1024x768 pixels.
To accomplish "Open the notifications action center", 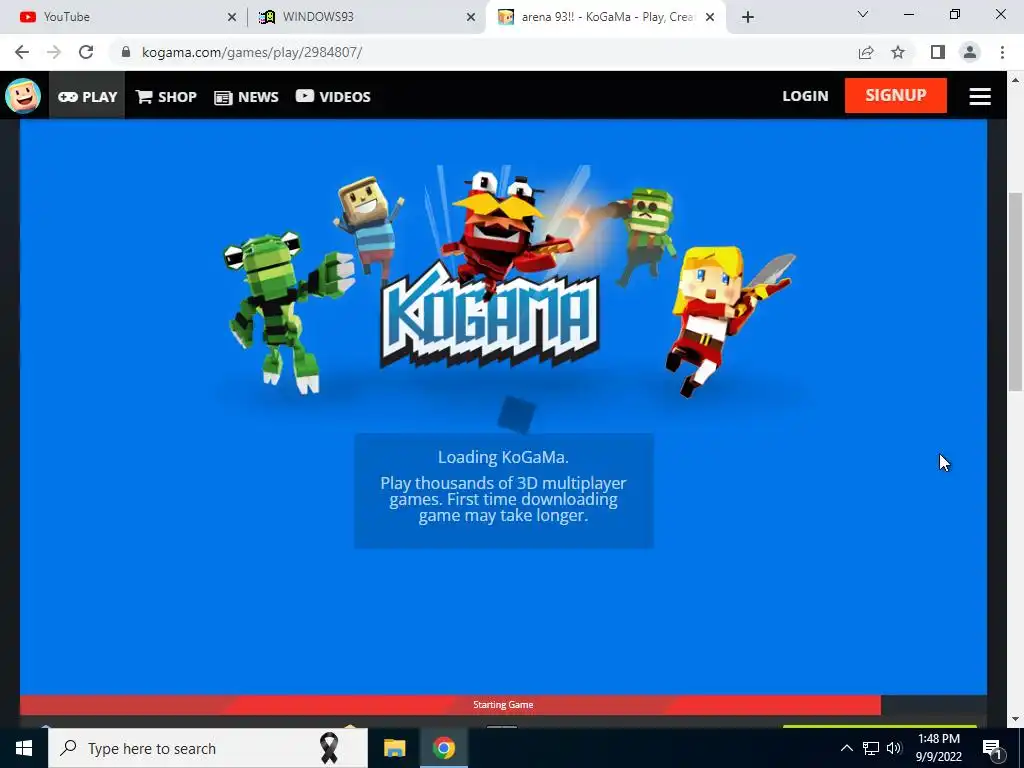I will tap(993, 748).
